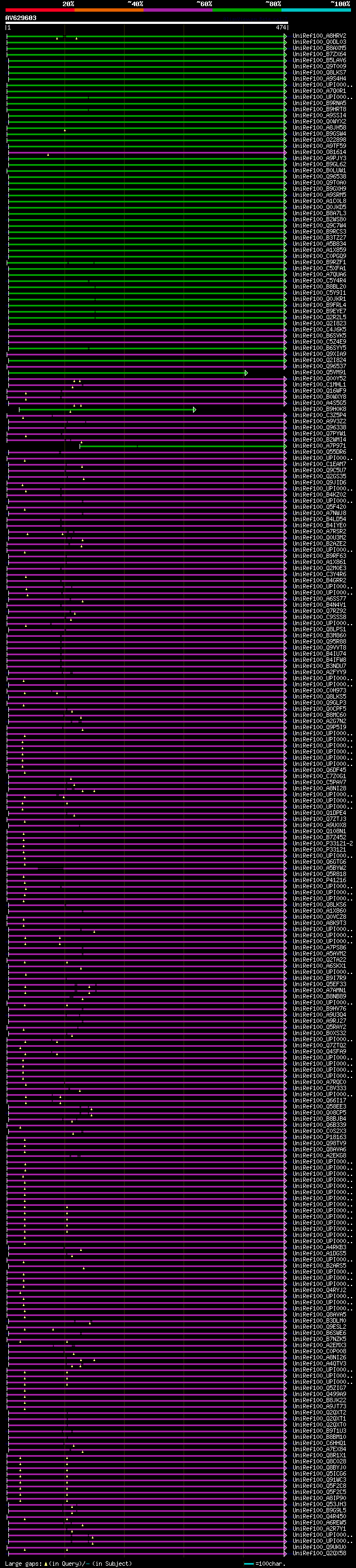Image resolution: width=356 pixels, height=1568 pixels.
Task: Open hit UniRef100_B5LAV6
Action: [319, 60]
